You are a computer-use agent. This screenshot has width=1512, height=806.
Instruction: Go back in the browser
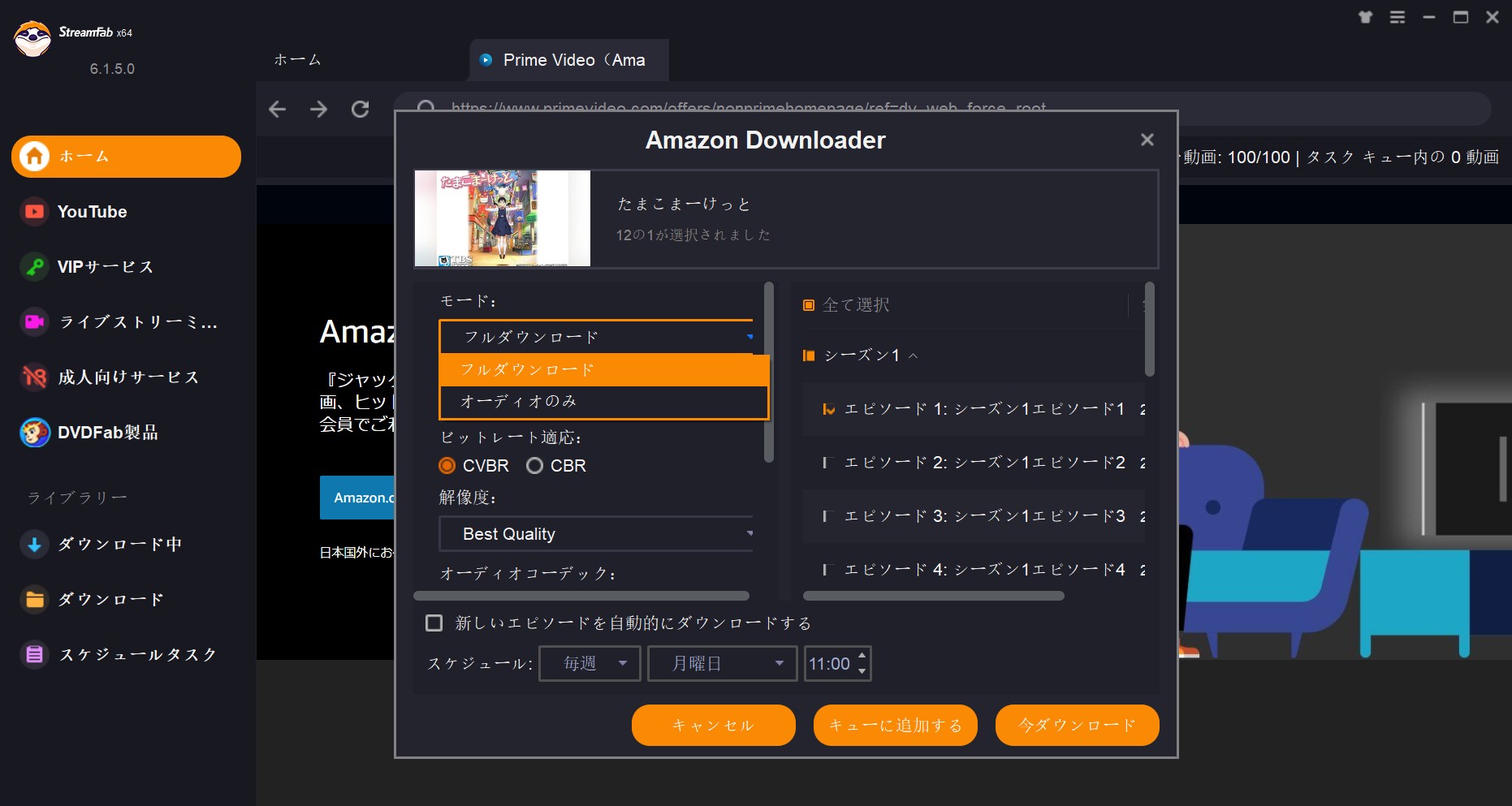pyautogui.click(x=277, y=109)
